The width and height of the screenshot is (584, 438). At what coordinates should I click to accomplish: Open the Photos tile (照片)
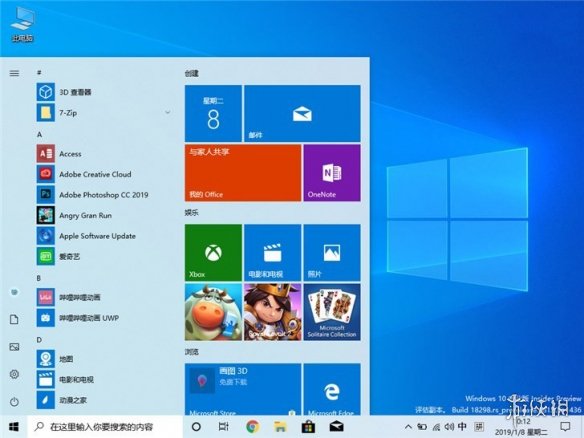[332, 253]
